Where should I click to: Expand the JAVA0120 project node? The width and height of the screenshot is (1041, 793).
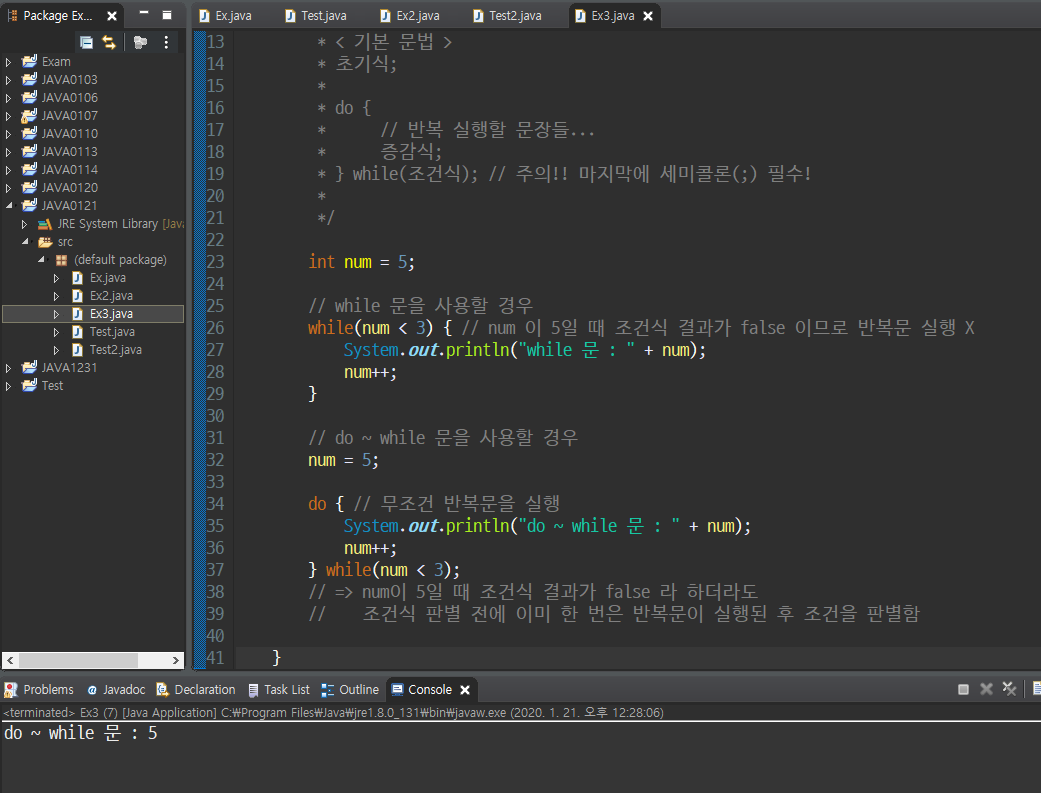click(9, 188)
